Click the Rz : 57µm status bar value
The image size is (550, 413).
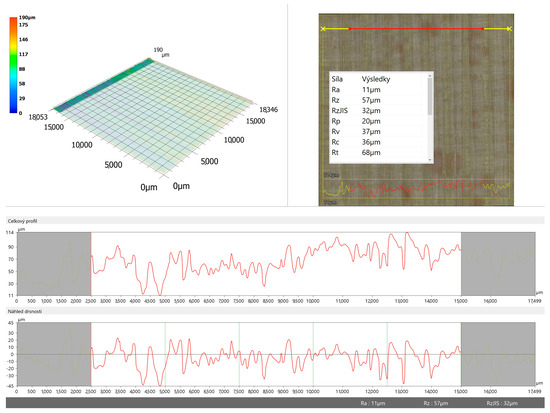click(x=436, y=403)
